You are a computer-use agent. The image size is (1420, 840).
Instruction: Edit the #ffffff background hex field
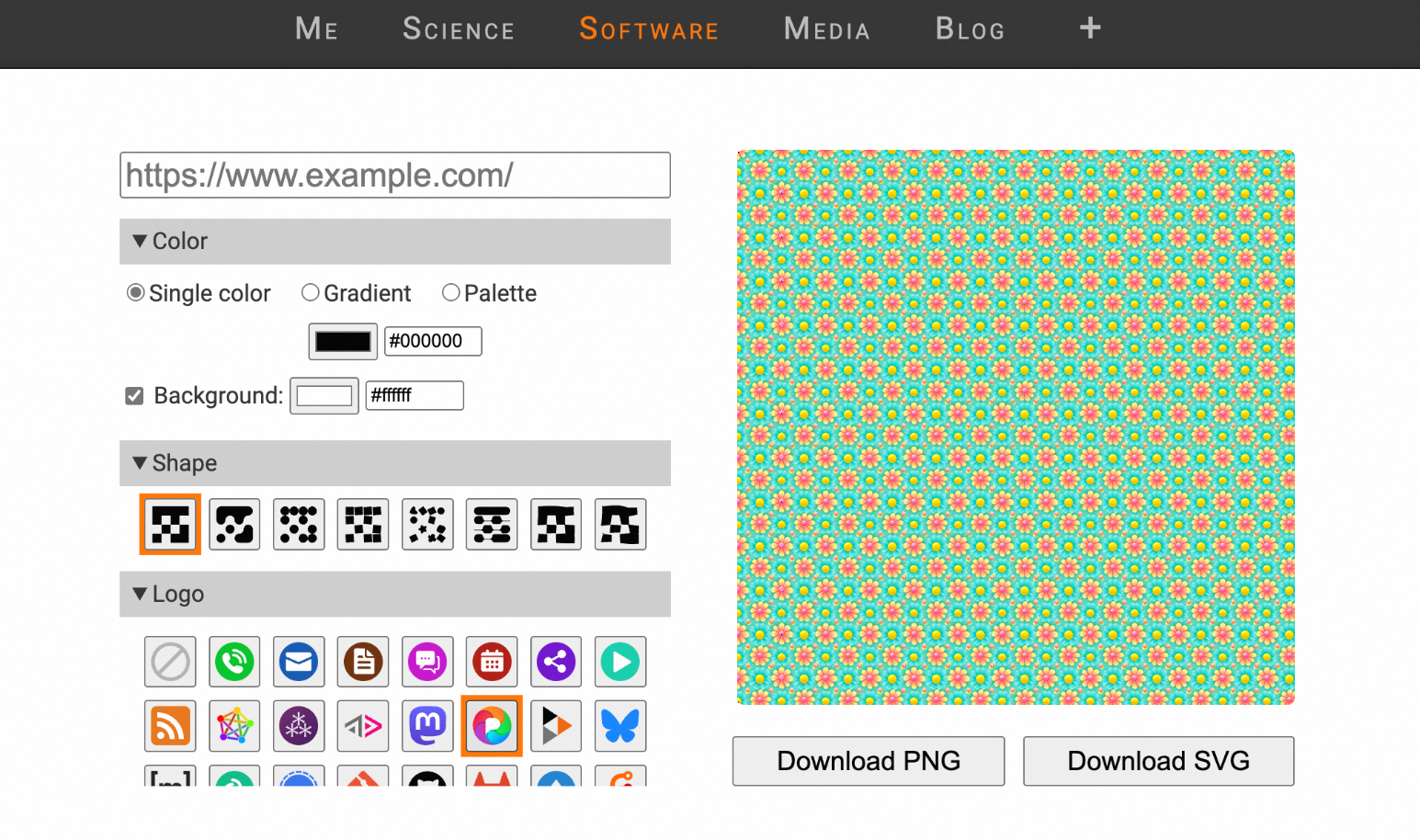415,395
